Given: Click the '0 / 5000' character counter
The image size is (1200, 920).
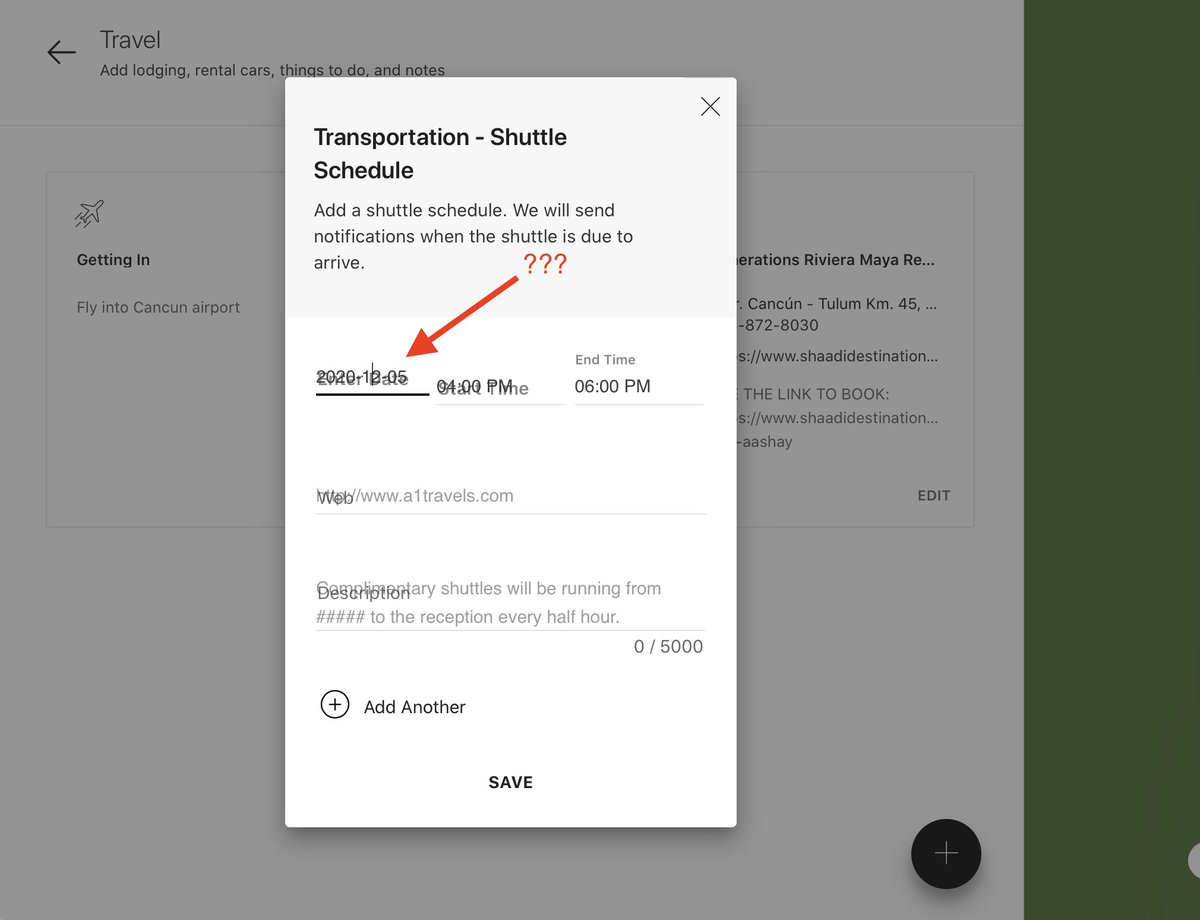Looking at the screenshot, I should 668,647.
